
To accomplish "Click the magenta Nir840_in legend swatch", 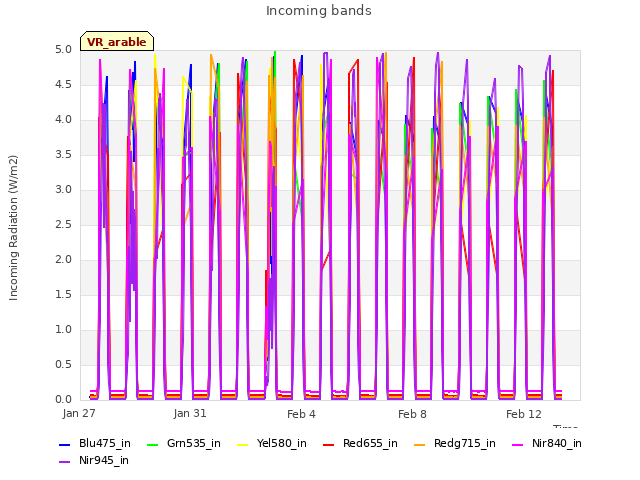I will (518, 444).
